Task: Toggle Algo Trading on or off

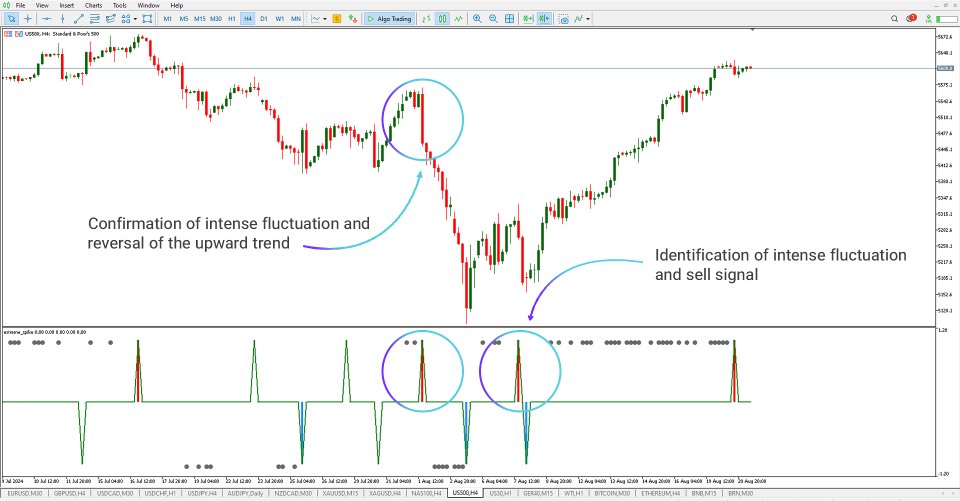Action: [389, 19]
